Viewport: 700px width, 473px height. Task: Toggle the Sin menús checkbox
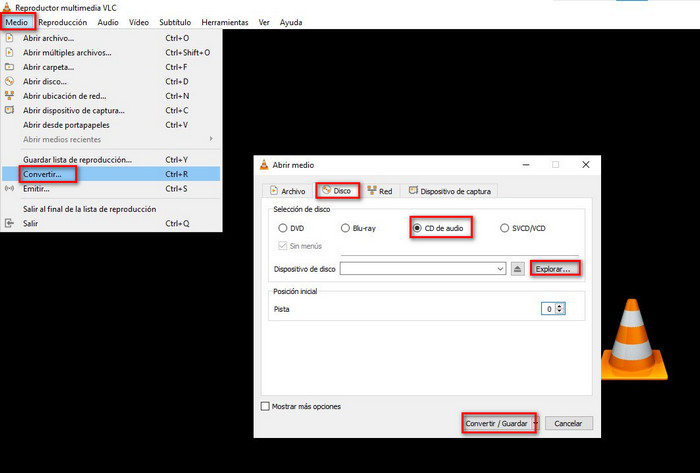(x=282, y=246)
